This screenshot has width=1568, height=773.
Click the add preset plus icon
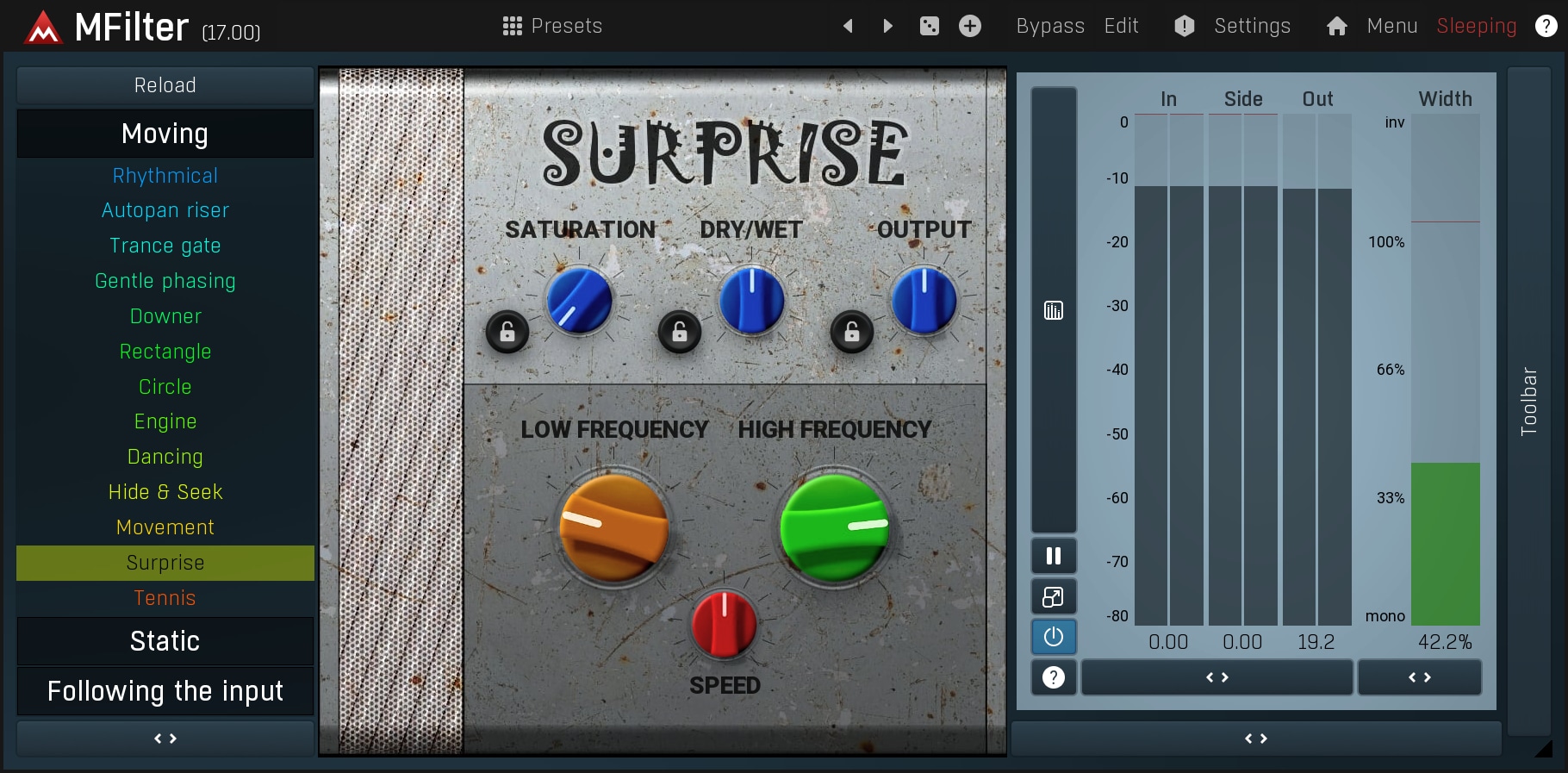pyautogui.click(x=969, y=26)
